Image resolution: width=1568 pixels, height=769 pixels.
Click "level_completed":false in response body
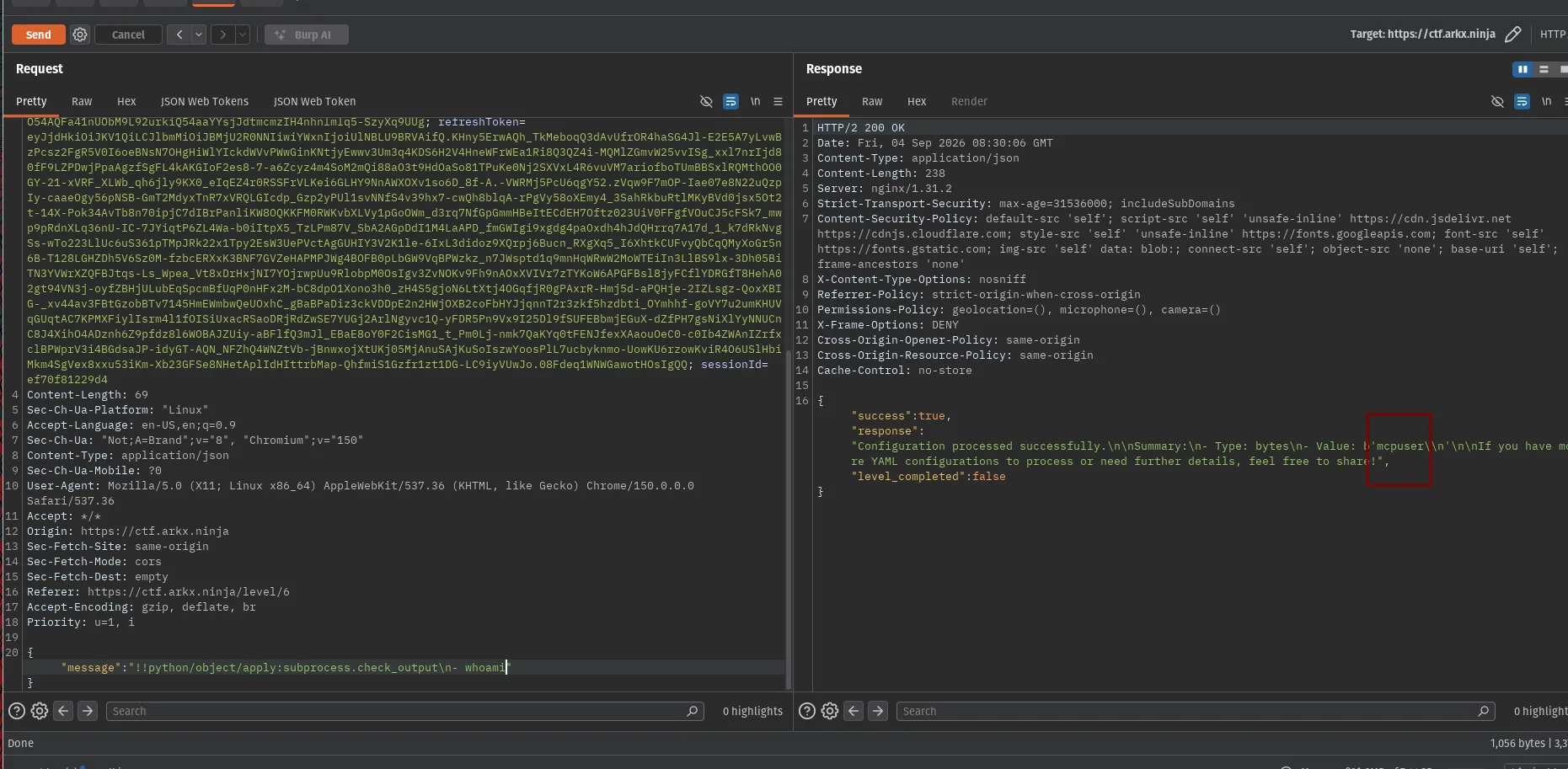pyautogui.click(x=928, y=477)
